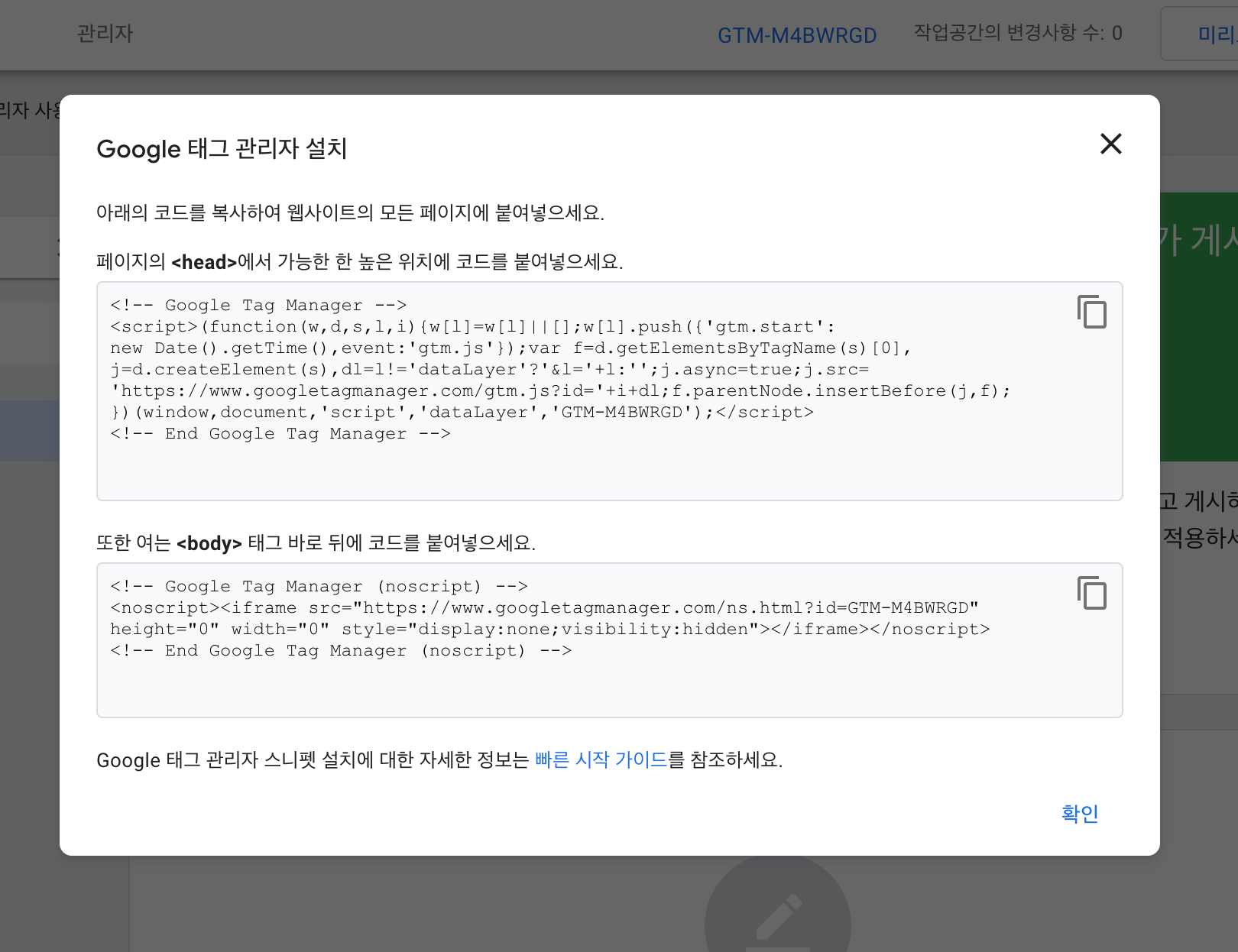Viewport: 1238px width, 952px height.
Task: Dismiss the dialog with the X icon
Action: (x=1111, y=144)
